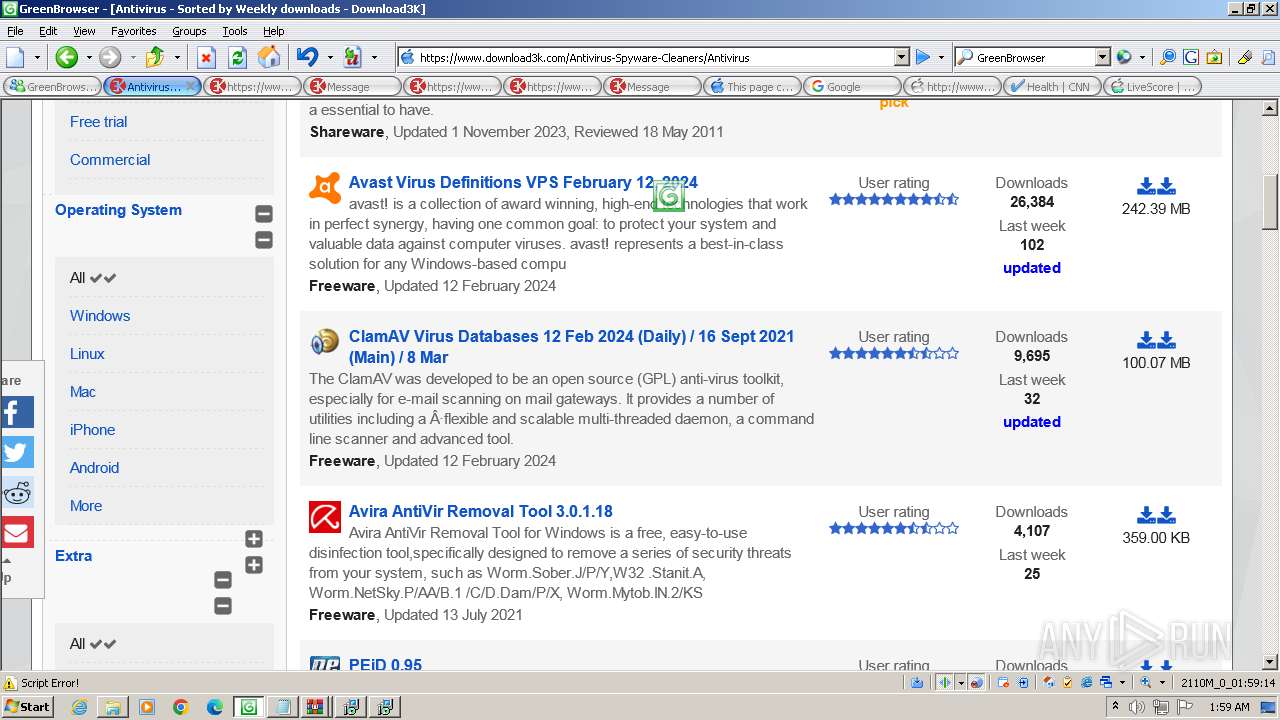
Task: Share page via Twitter icon
Action: point(17,452)
